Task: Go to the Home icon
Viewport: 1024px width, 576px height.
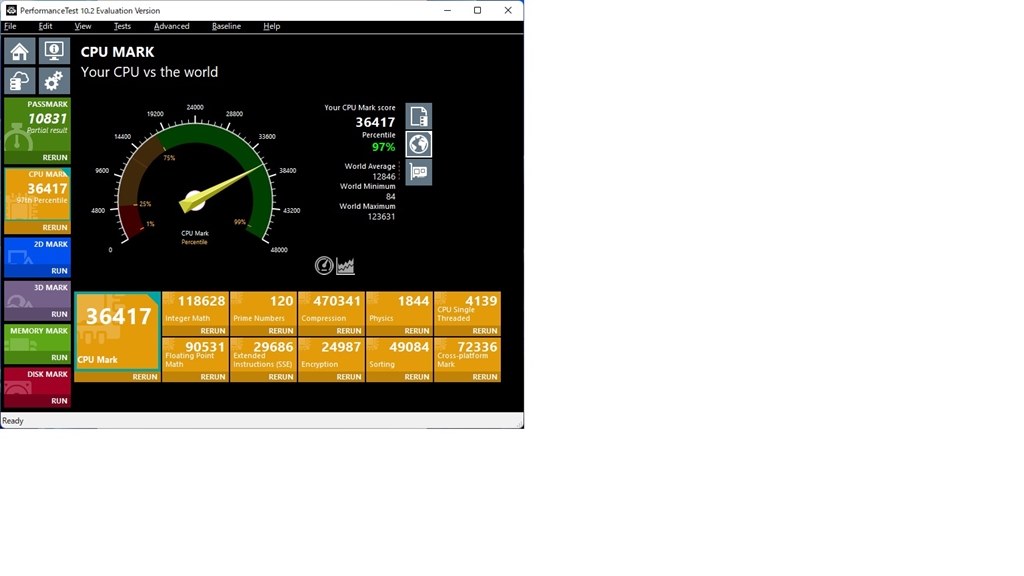Action: [x=20, y=51]
